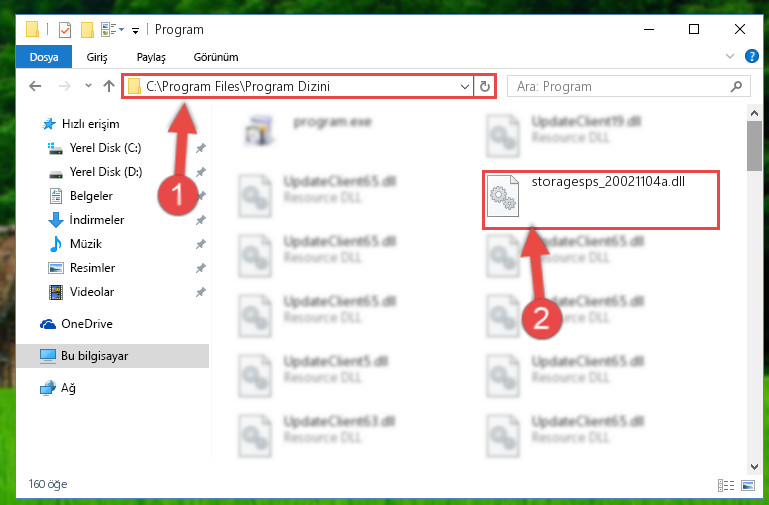
Task: Select the storagesps_20021104a.dll file
Action: pyautogui.click(x=601, y=200)
